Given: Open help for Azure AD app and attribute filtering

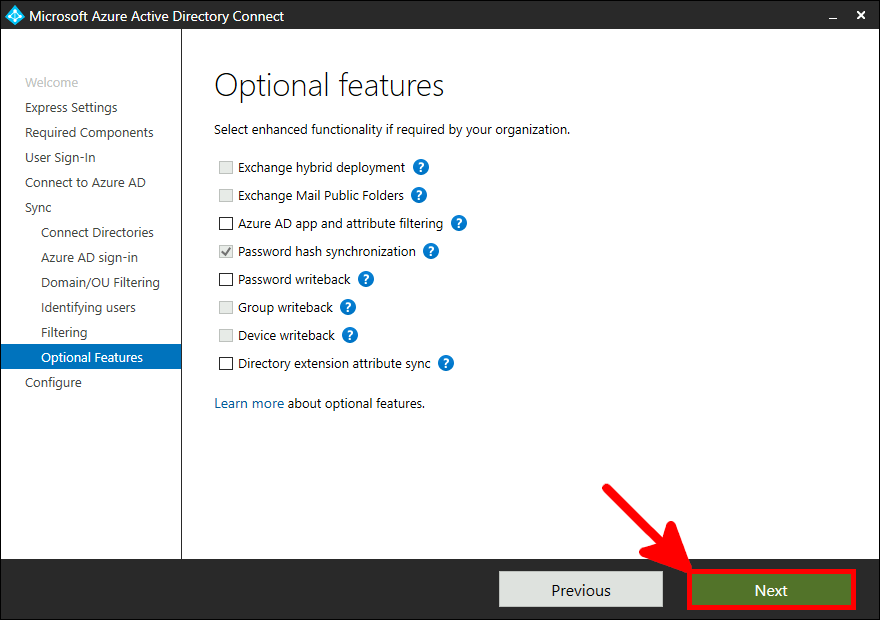Looking at the screenshot, I should [x=458, y=223].
